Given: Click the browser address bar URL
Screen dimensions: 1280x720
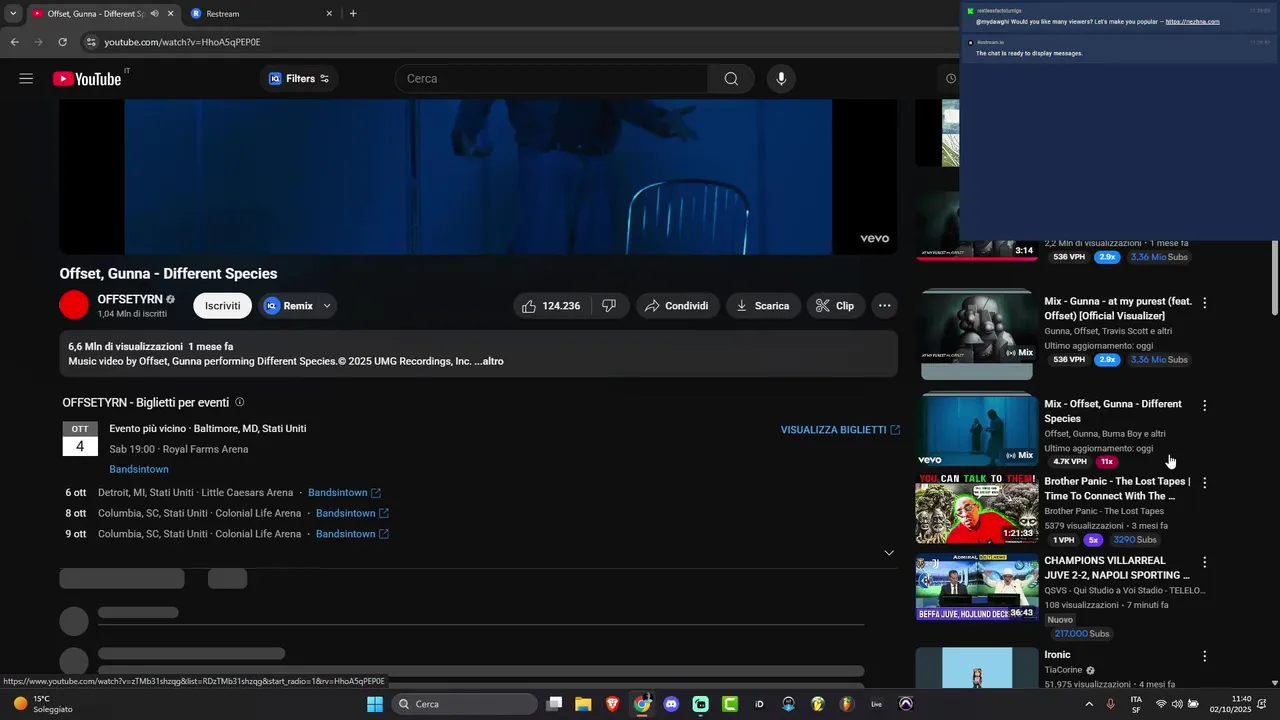Looking at the screenshot, I should [182, 42].
